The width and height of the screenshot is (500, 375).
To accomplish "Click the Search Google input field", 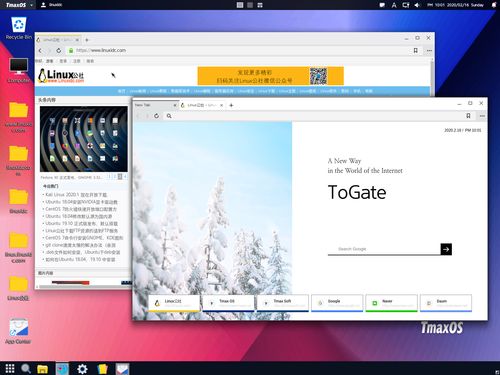I will click(x=384, y=249).
